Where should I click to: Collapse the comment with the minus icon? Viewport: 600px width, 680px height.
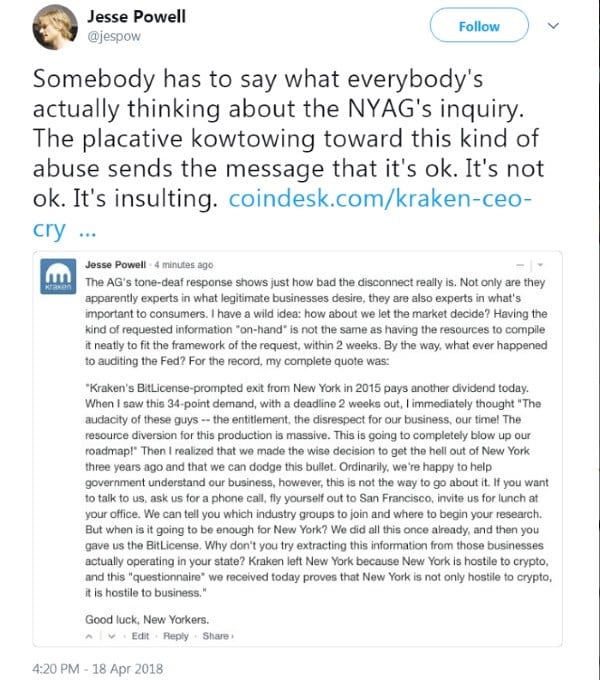[x=520, y=265]
